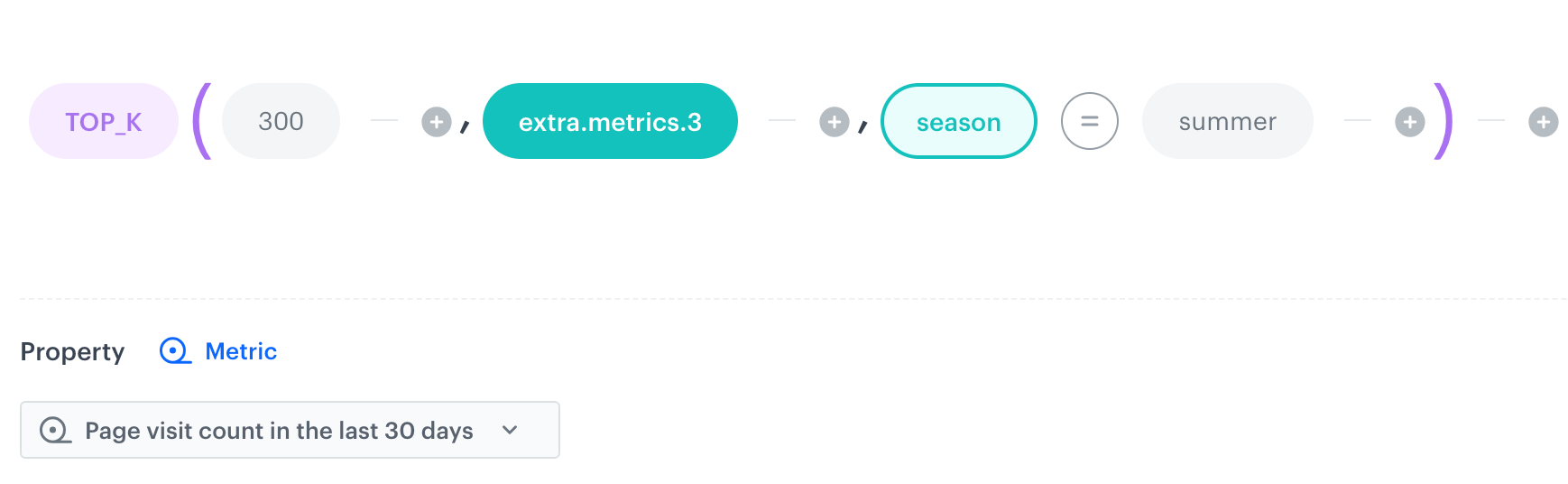Click the purple closing parenthesis

[x=1443, y=121]
